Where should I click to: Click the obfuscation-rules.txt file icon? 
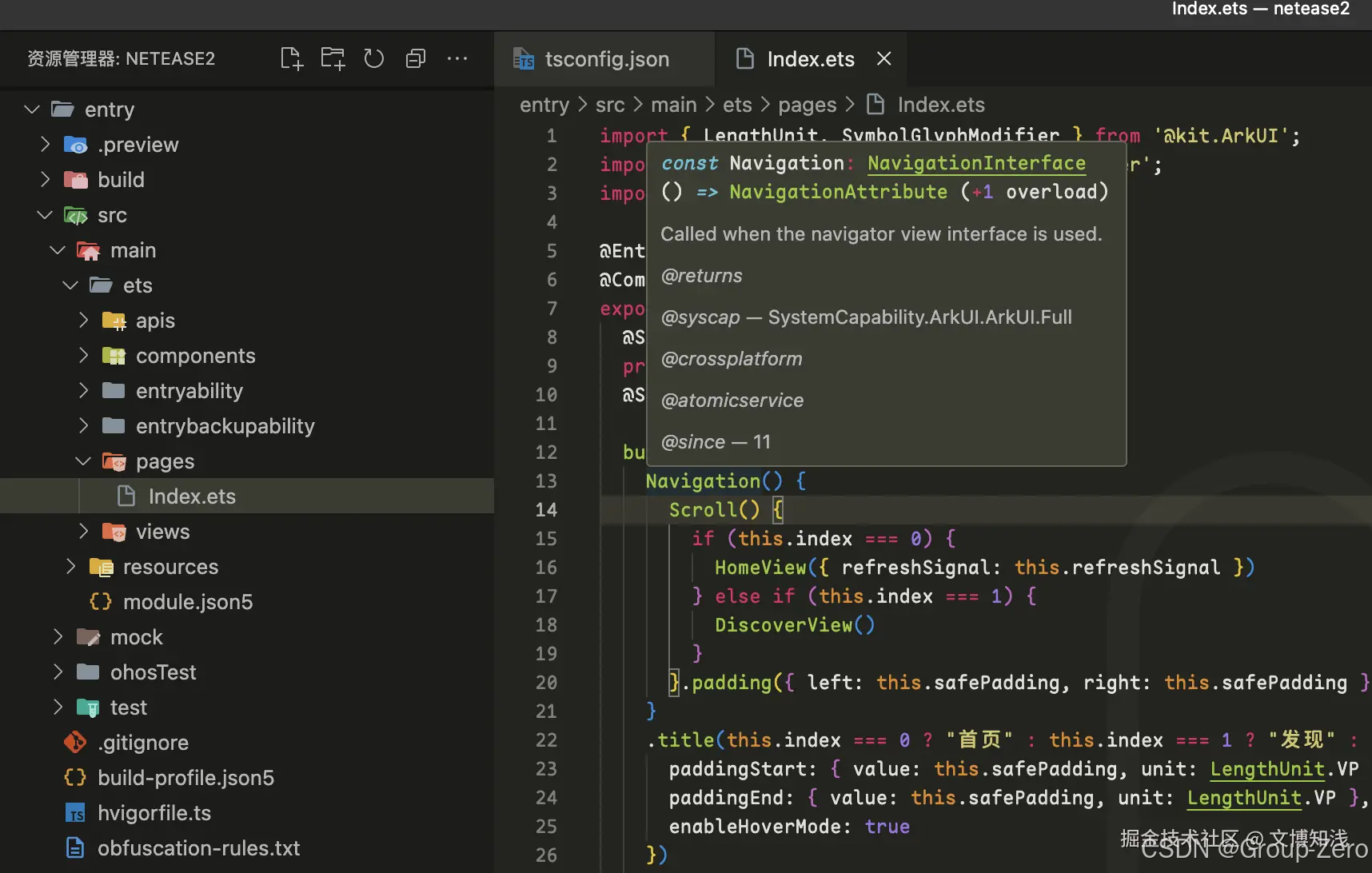[x=75, y=848]
